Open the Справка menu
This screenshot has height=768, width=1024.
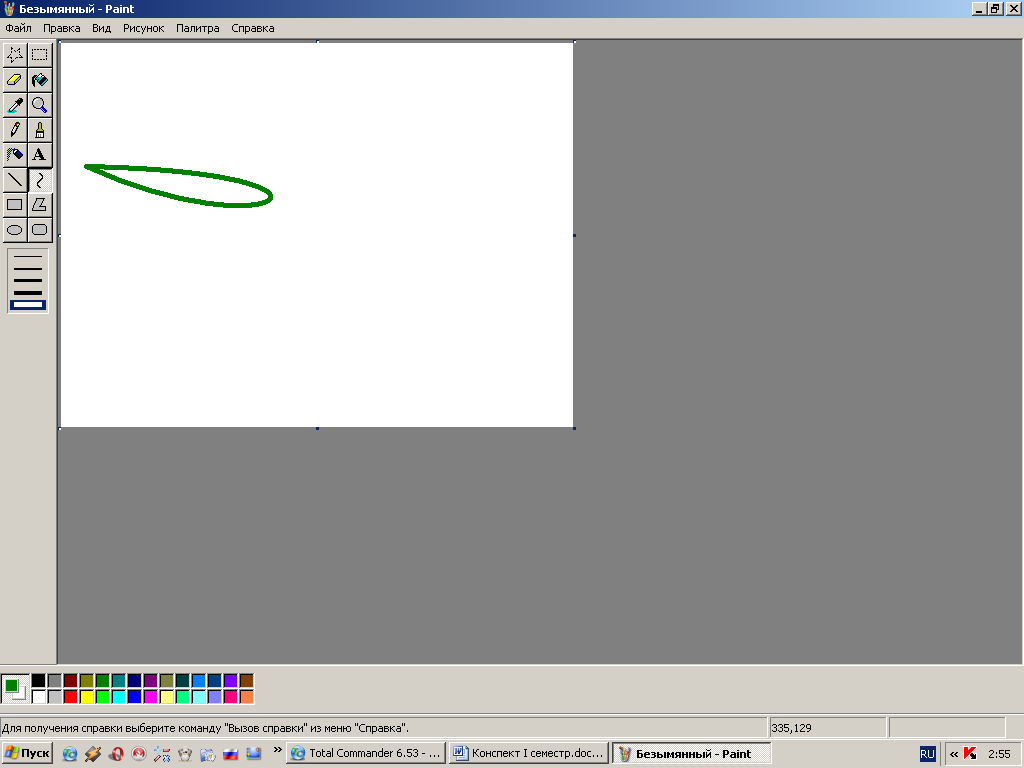(252, 28)
